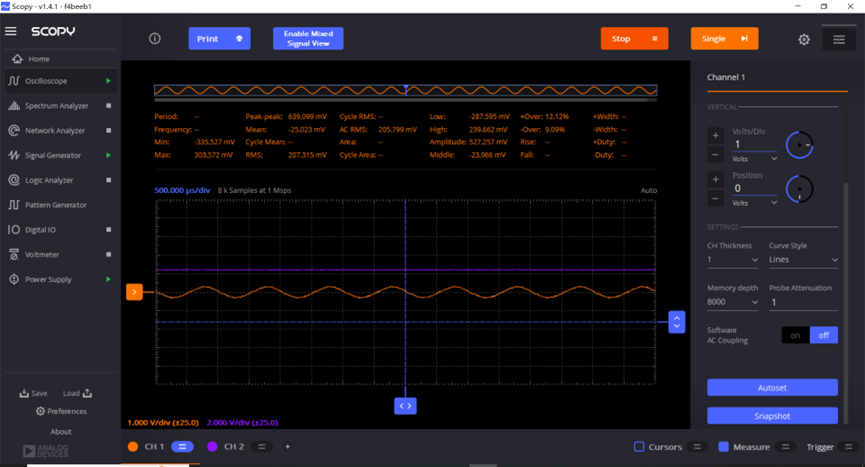
Task: Toggle the right-side menu panel icon
Action: point(839,39)
